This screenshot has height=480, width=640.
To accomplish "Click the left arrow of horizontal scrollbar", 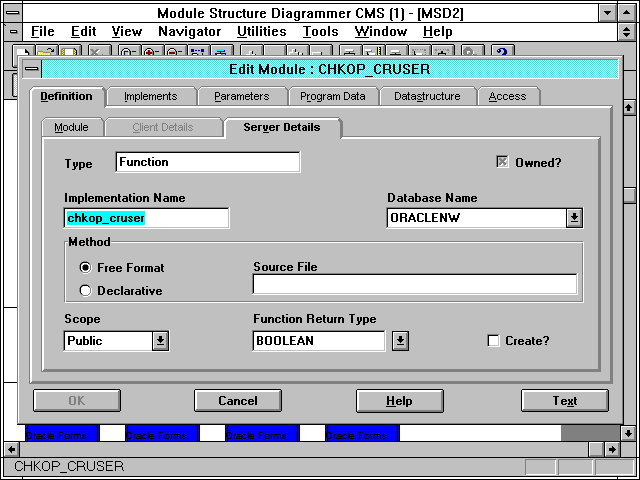I will pyautogui.click(x=9, y=450).
